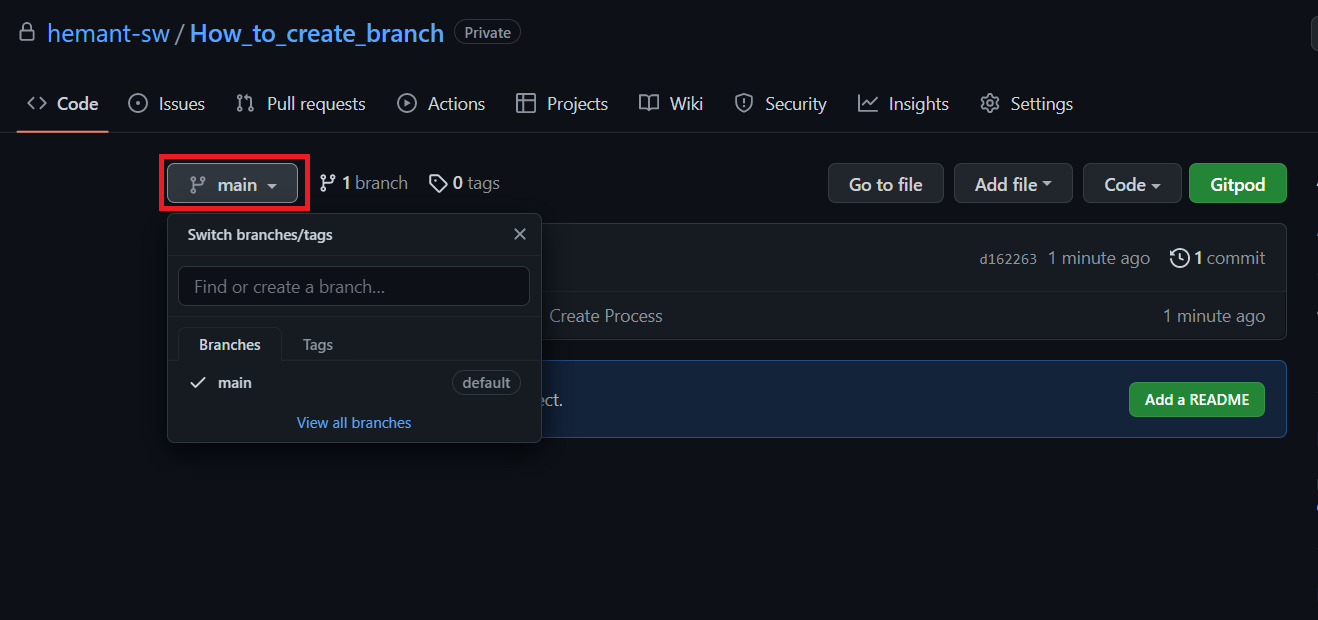Open the Wiki tab
Screen dimensions: 1318x620
pos(671,104)
